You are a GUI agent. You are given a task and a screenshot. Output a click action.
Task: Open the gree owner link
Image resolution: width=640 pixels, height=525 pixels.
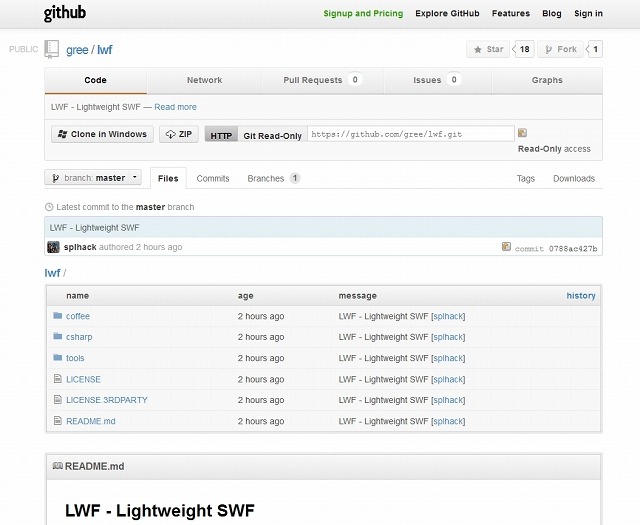(x=77, y=50)
